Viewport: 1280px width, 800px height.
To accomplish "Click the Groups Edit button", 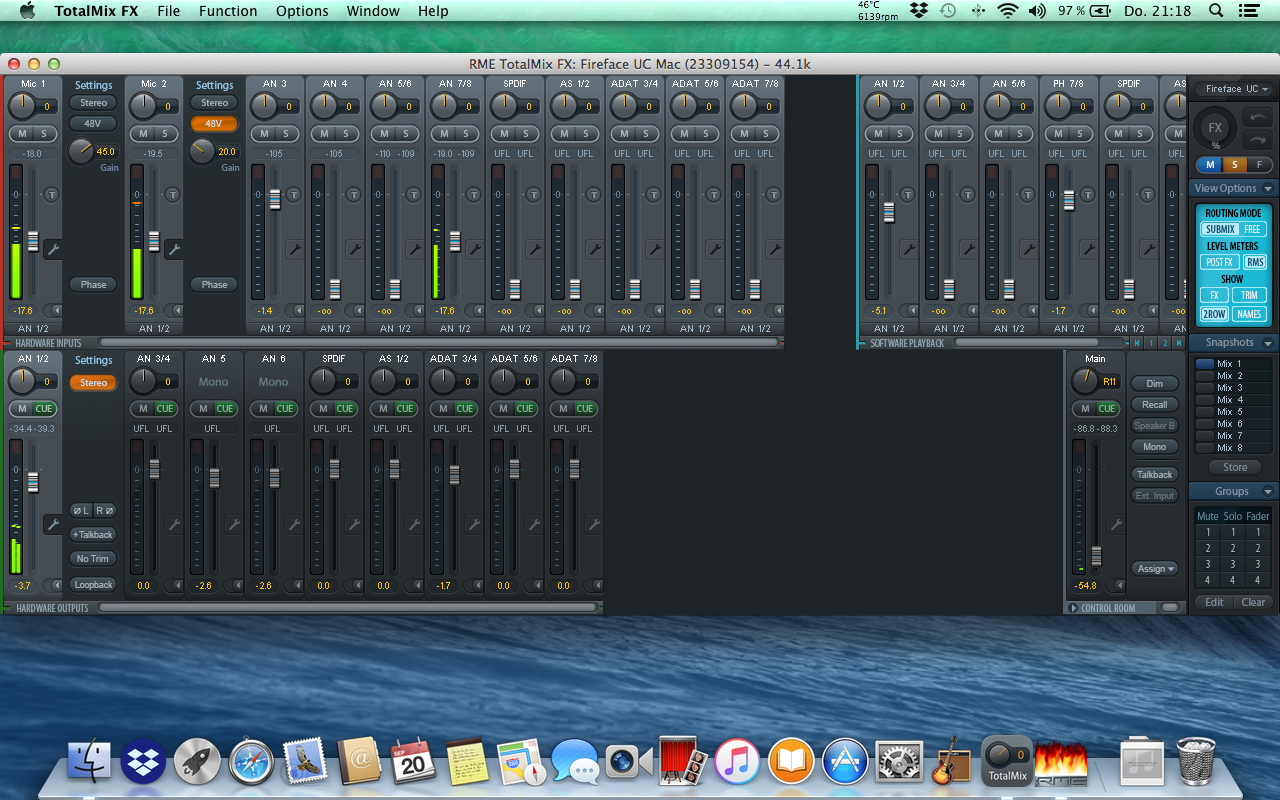I will point(1214,602).
